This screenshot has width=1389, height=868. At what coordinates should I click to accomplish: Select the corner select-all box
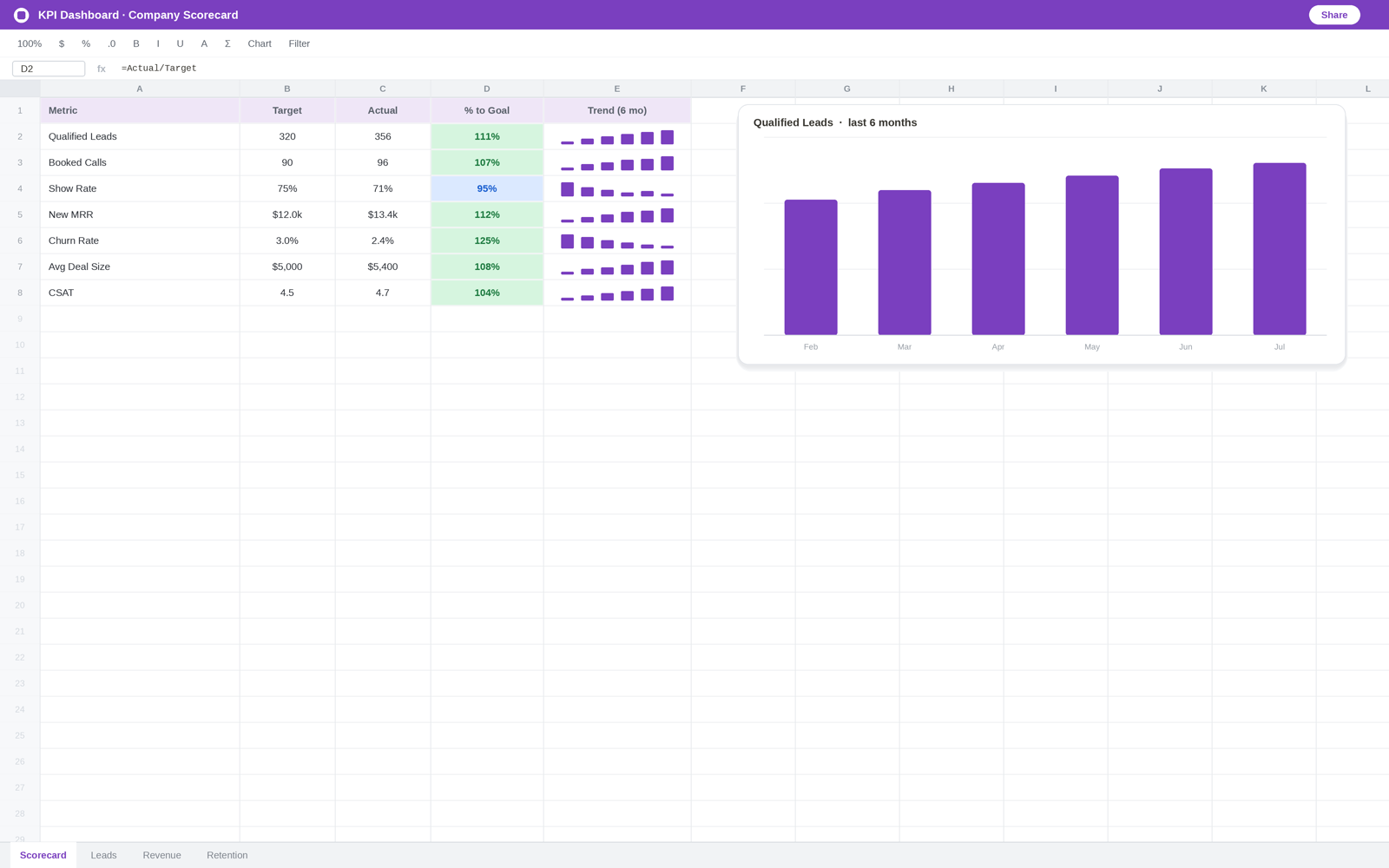tap(20, 89)
